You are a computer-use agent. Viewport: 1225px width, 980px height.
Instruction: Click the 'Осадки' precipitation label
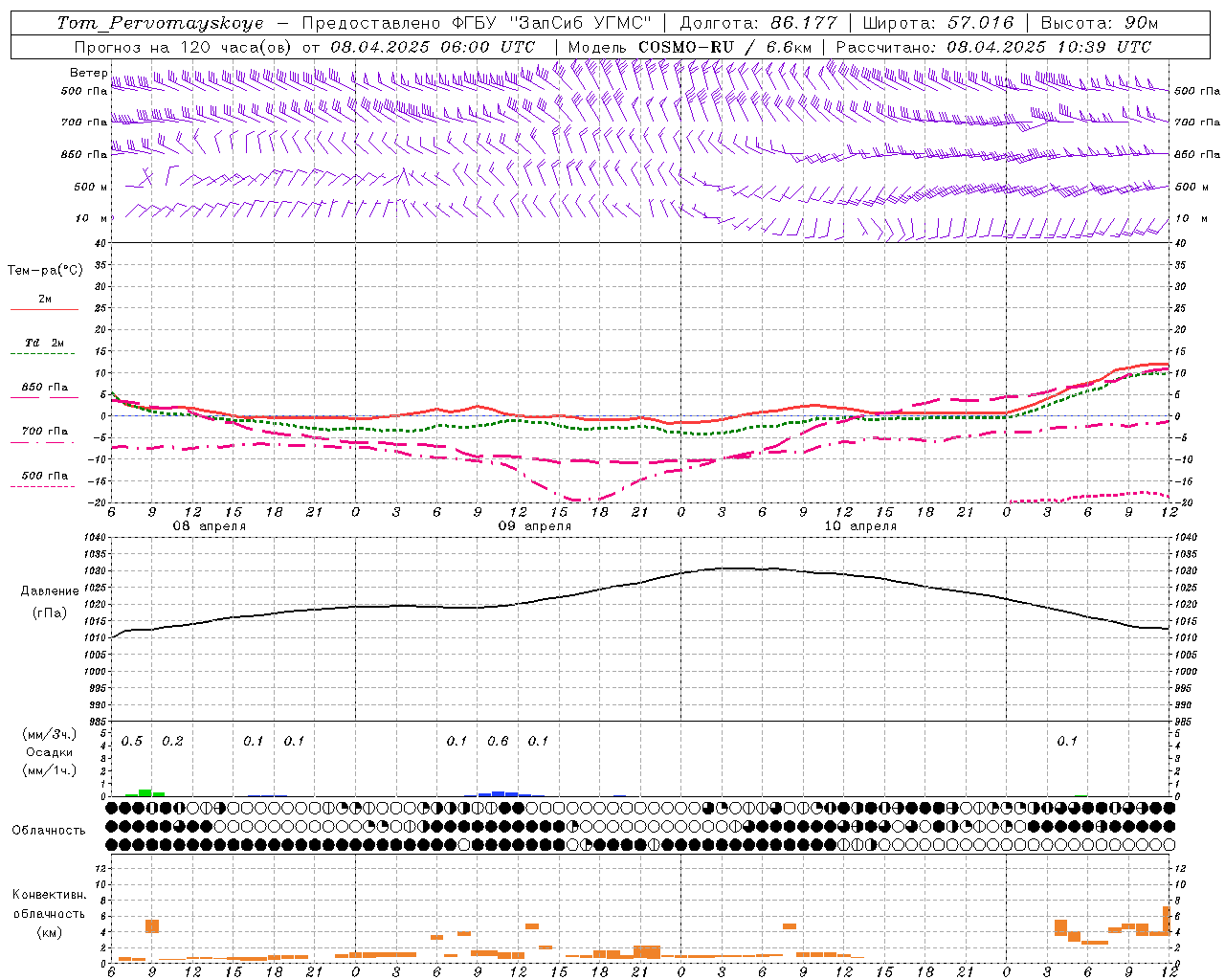point(50,752)
